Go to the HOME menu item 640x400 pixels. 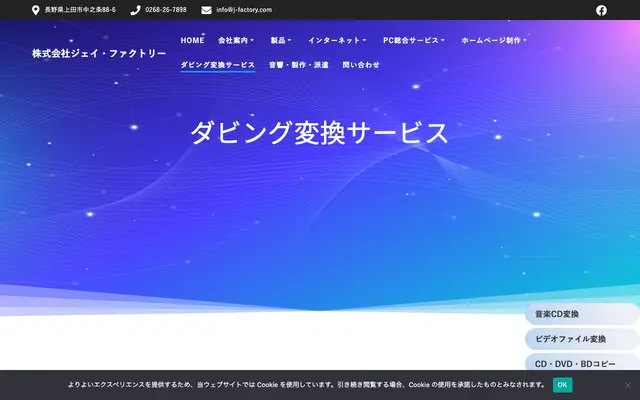[x=192, y=40]
